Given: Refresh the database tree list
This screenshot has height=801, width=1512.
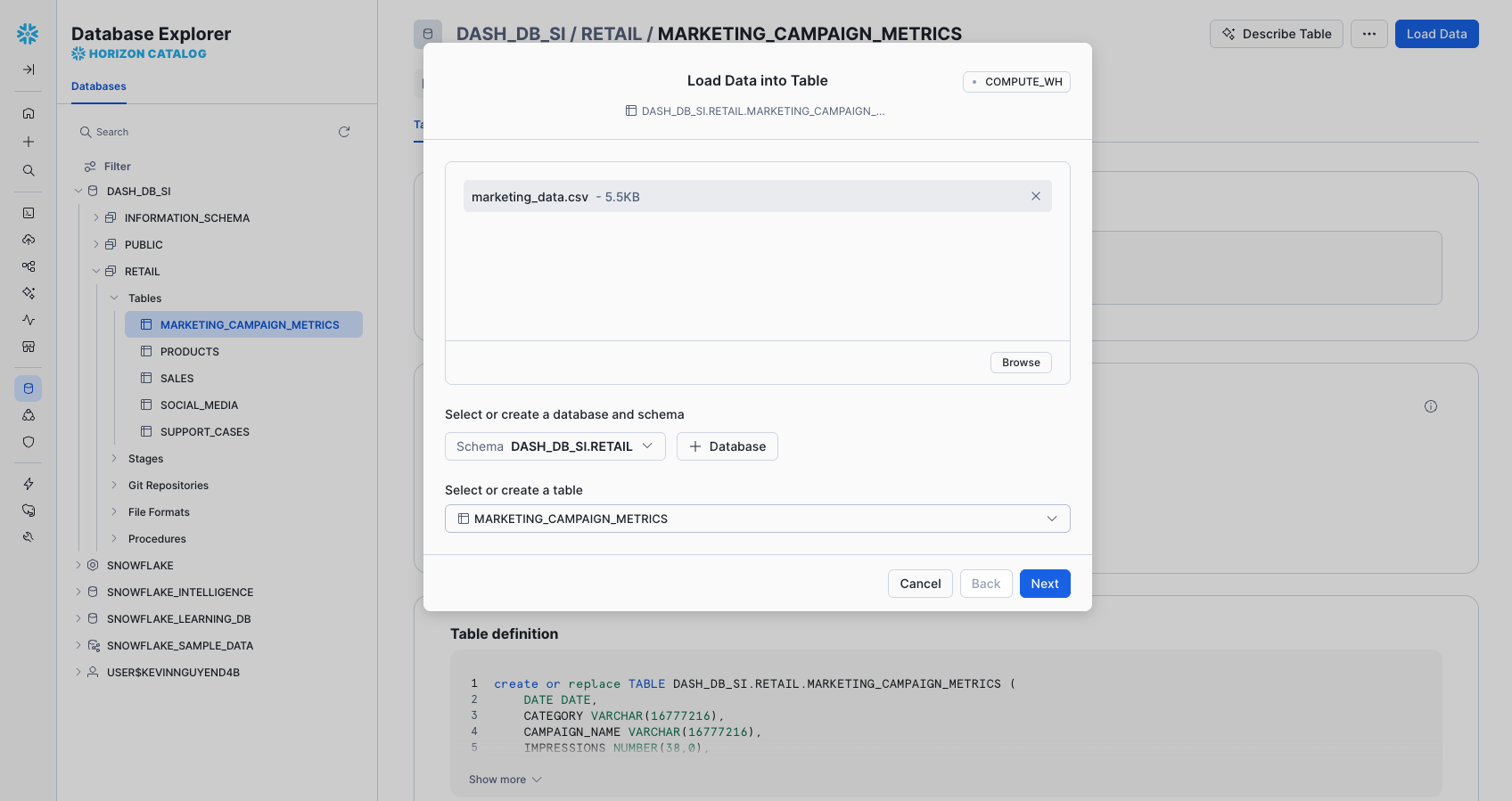Looking at the screenshot, I should [344, 132].
